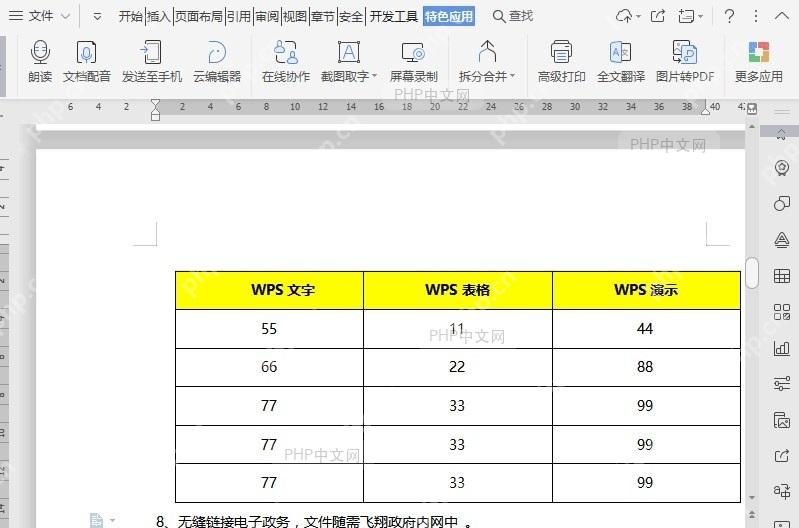Click the ruler toggle at scrollbar top
799x528 pixels.
[752, 109]
